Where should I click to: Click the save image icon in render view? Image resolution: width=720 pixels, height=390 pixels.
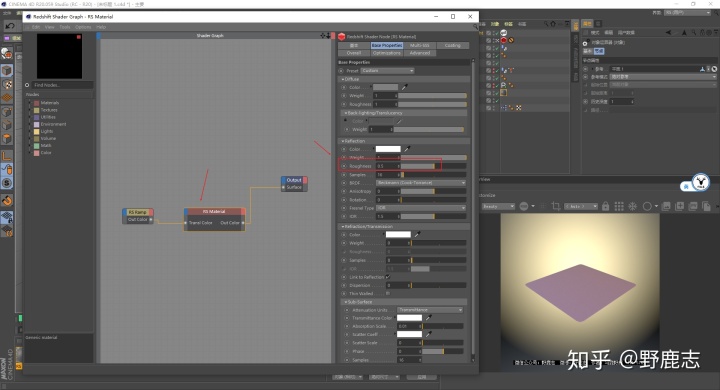[666, 206]
